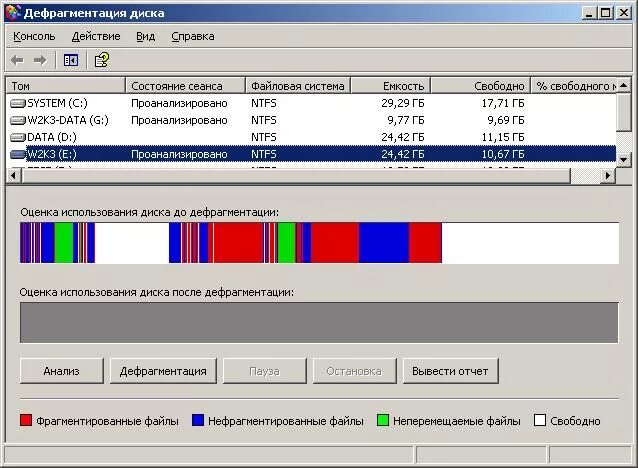Screen dimensions: 638x468
Task: Click the Пауза button
Action: (x=264, y=371)
